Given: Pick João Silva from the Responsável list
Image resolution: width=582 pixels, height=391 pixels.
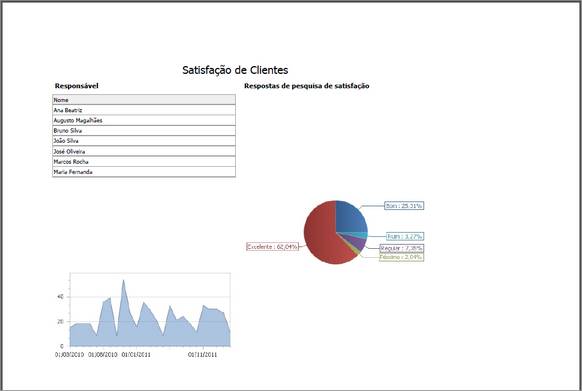Looking at the screenshot, I should [x=144, y=141].
